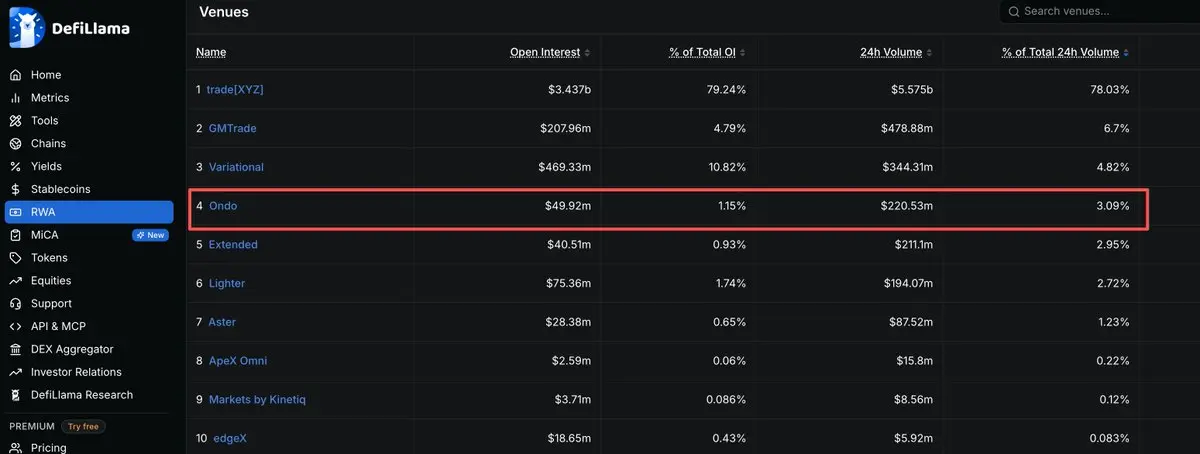Open the Ondo venue link

pyautogui.click(x=223, y=206)
